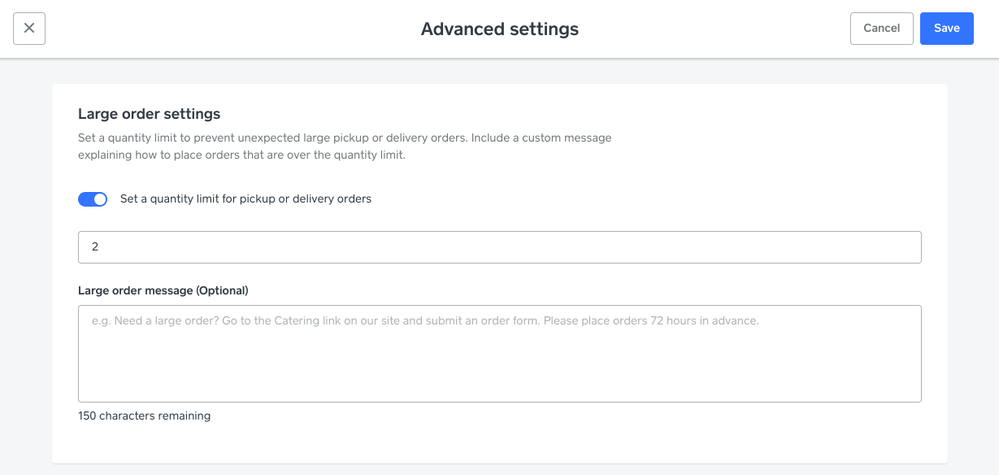The image size is (999, 475).
Task: Click the word "(Optional)" in the message label
Action: click(x=222, y=291)
